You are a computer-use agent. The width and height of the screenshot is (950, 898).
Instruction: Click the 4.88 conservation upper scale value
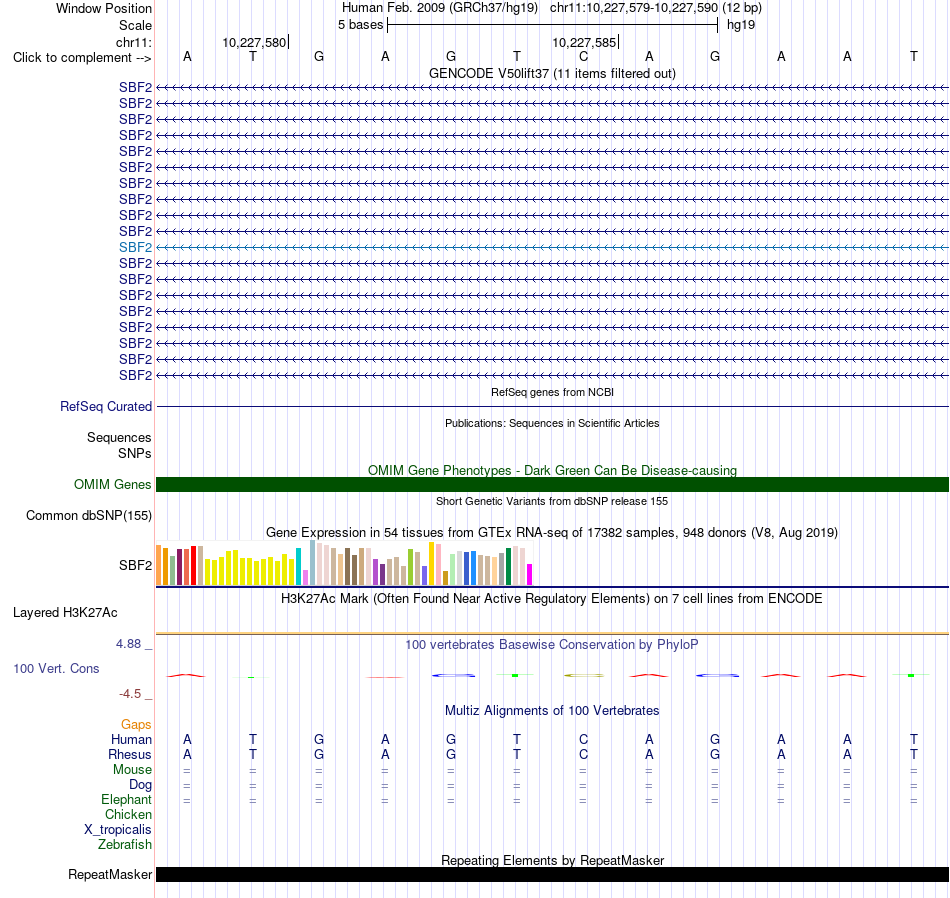[128, 644]
